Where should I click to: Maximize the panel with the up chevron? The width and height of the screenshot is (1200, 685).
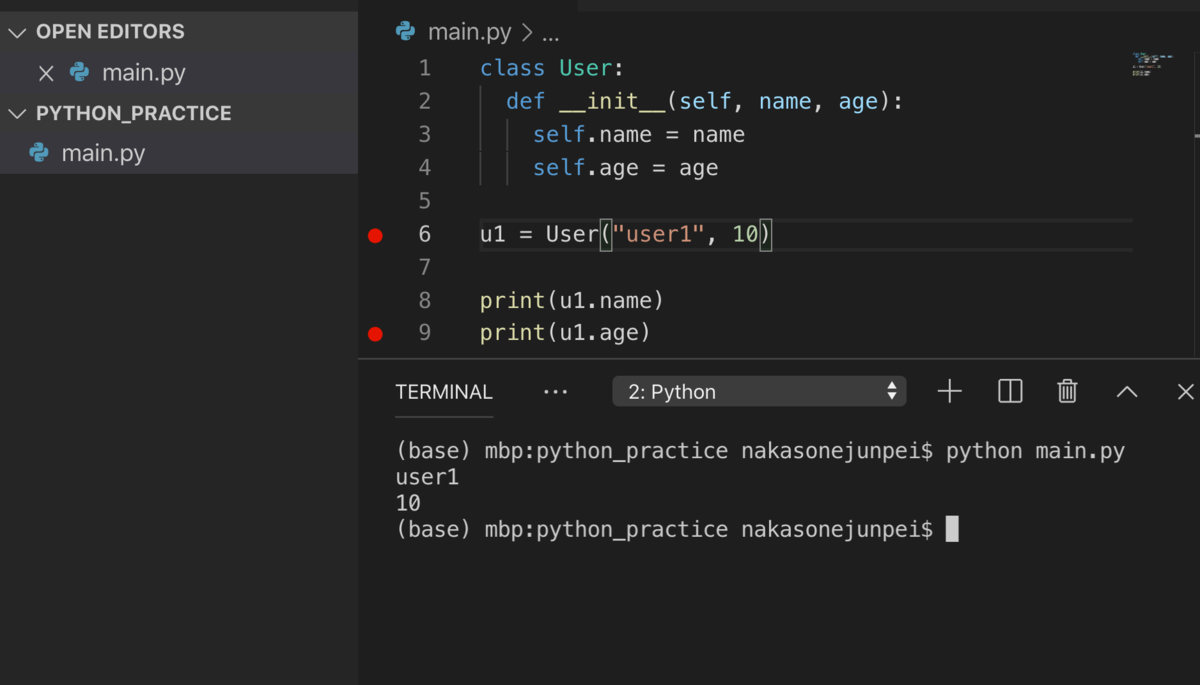1127,392
